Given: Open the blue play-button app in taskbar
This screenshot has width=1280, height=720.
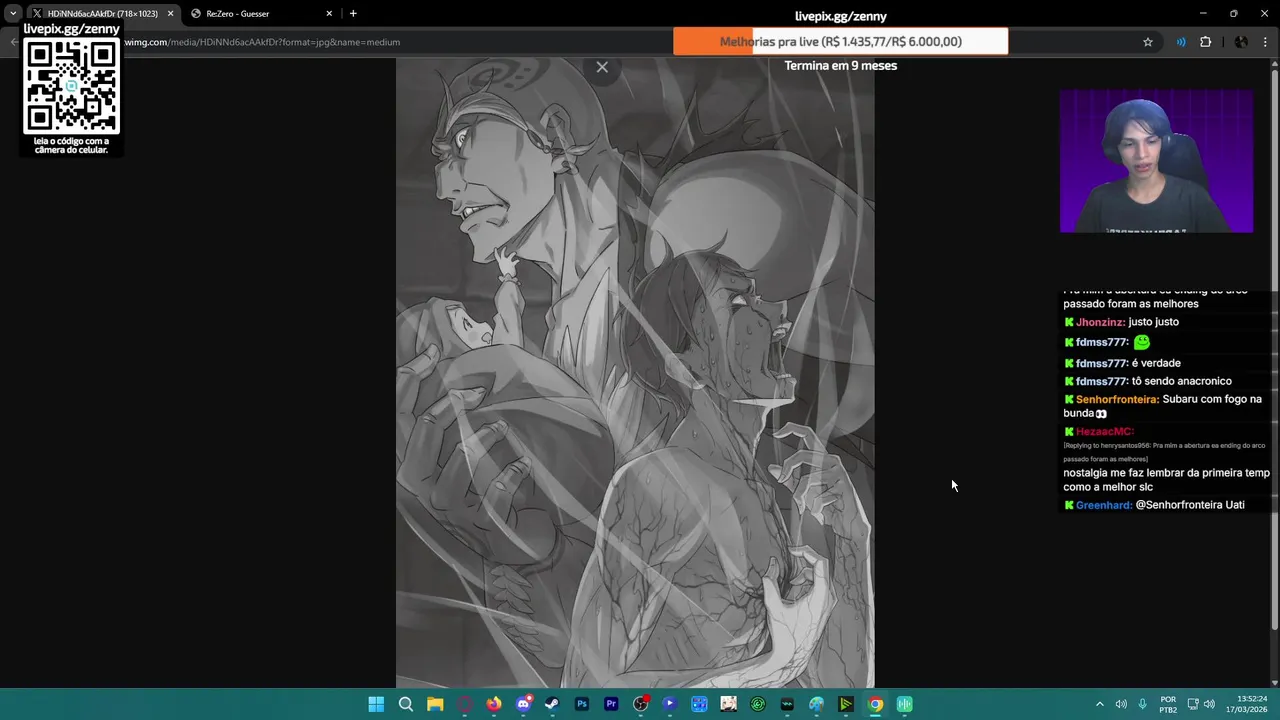Looking at the screenshot, I should click(669, 704).
